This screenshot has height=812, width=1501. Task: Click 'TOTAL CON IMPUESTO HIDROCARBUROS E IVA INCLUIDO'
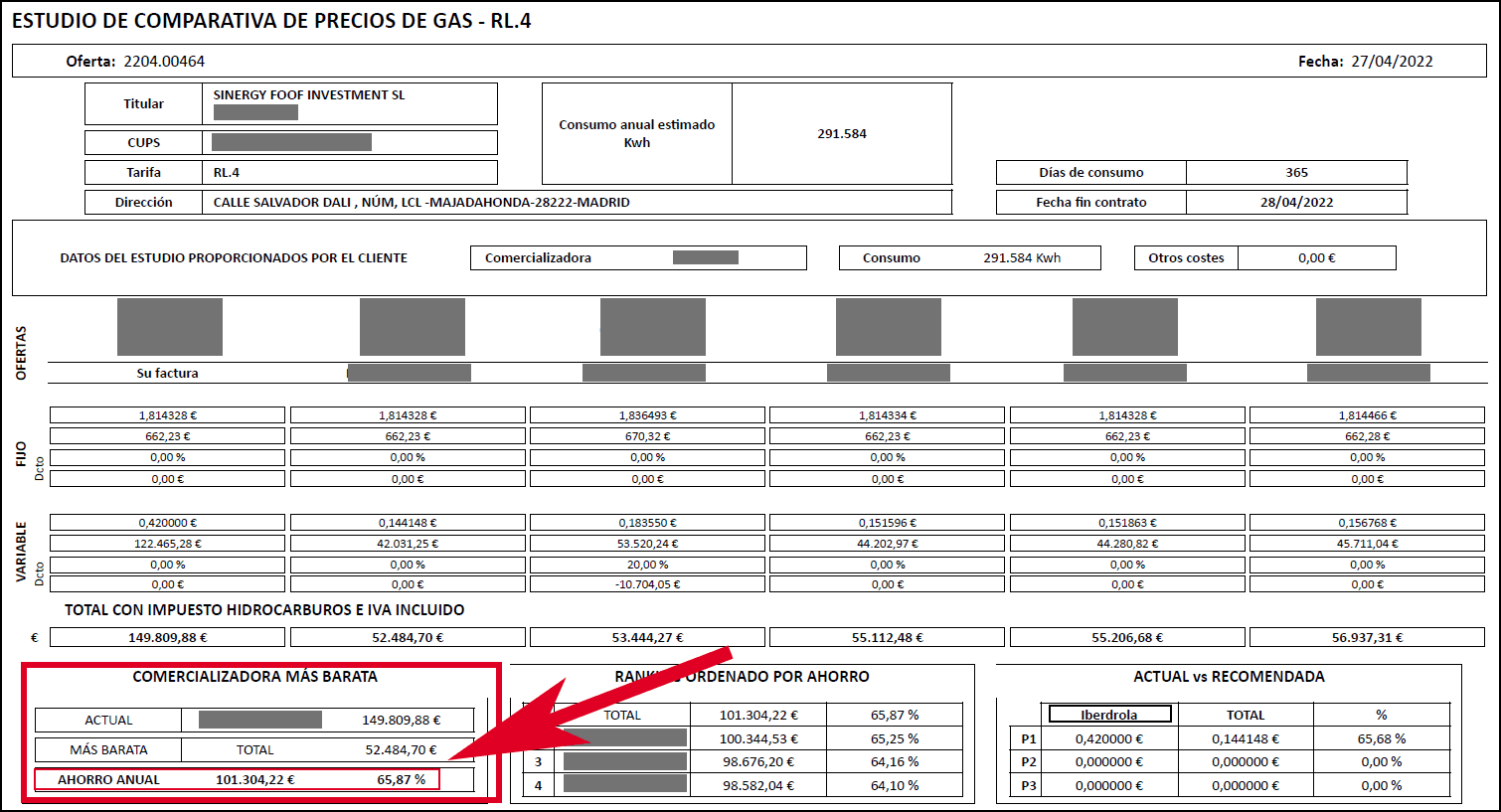point(264,610)
